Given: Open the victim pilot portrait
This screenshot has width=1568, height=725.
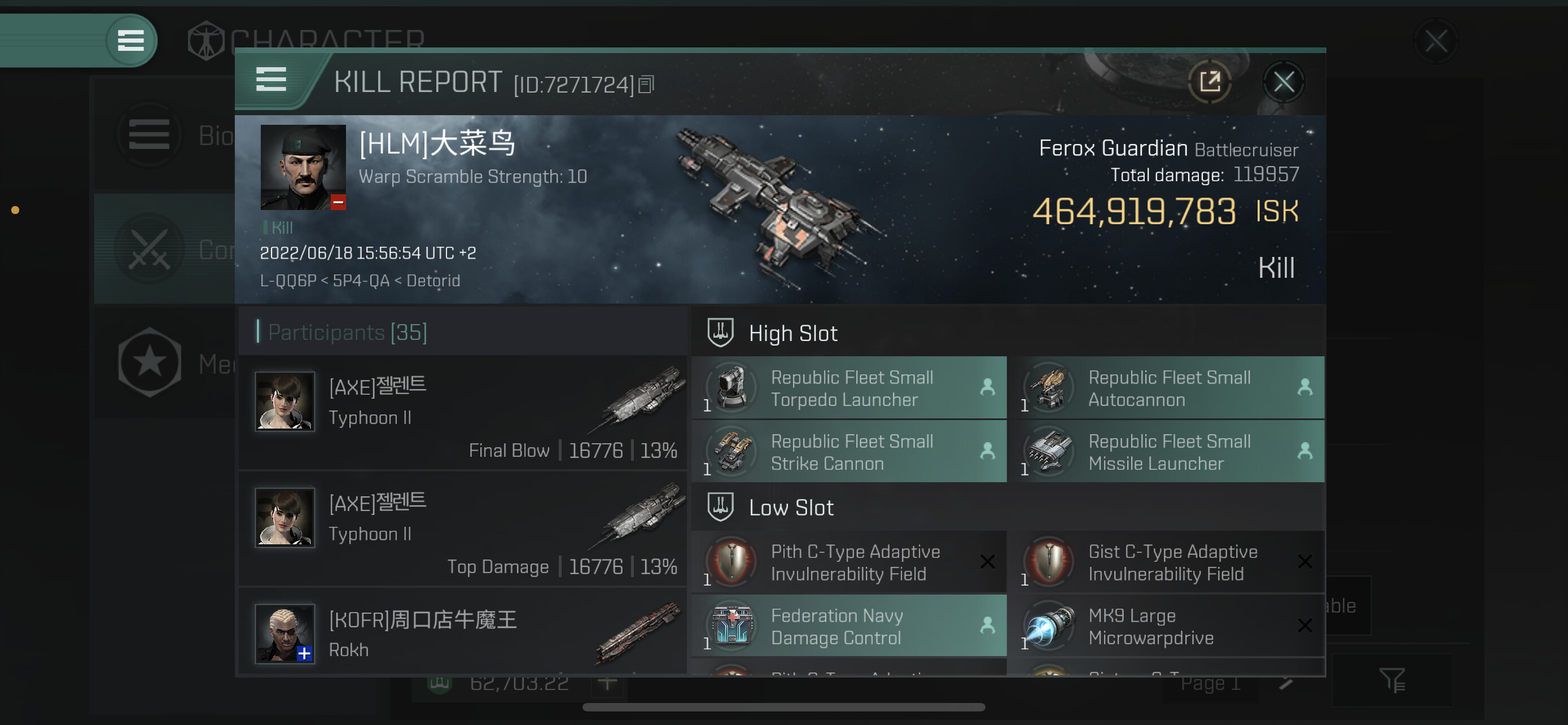Looking at the screenshot, I should coord(303,167).
